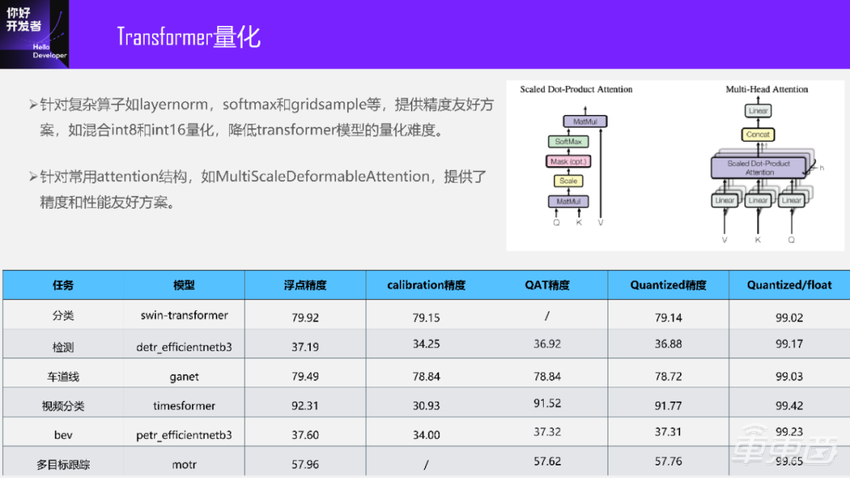Click the 模型 column header
The image size is (850, 478).
click(184, 285)
